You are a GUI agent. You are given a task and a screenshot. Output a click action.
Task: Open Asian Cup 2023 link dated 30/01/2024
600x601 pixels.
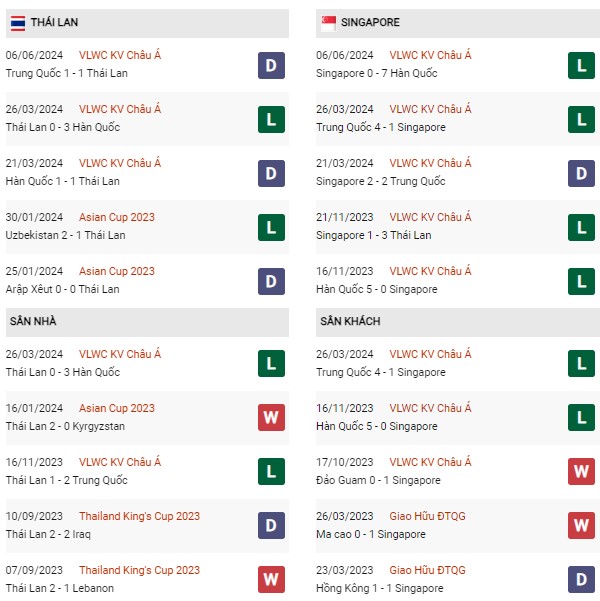tap(117, 217)
